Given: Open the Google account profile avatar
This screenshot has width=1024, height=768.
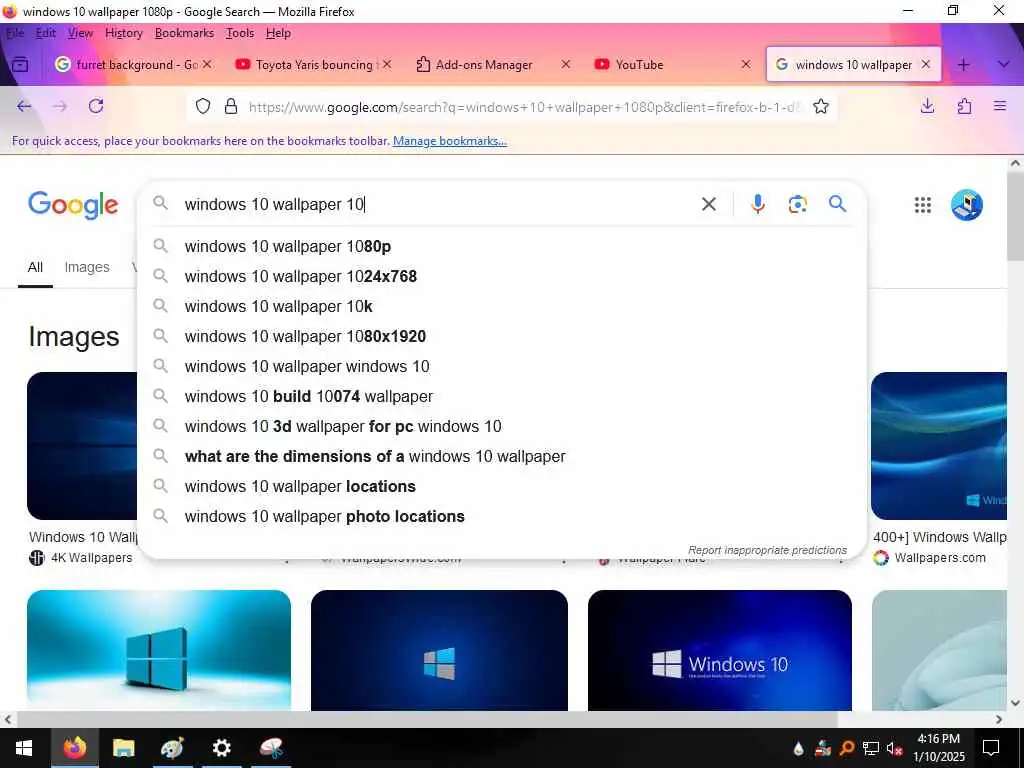Looking at the screenshot, I should 967,205.
